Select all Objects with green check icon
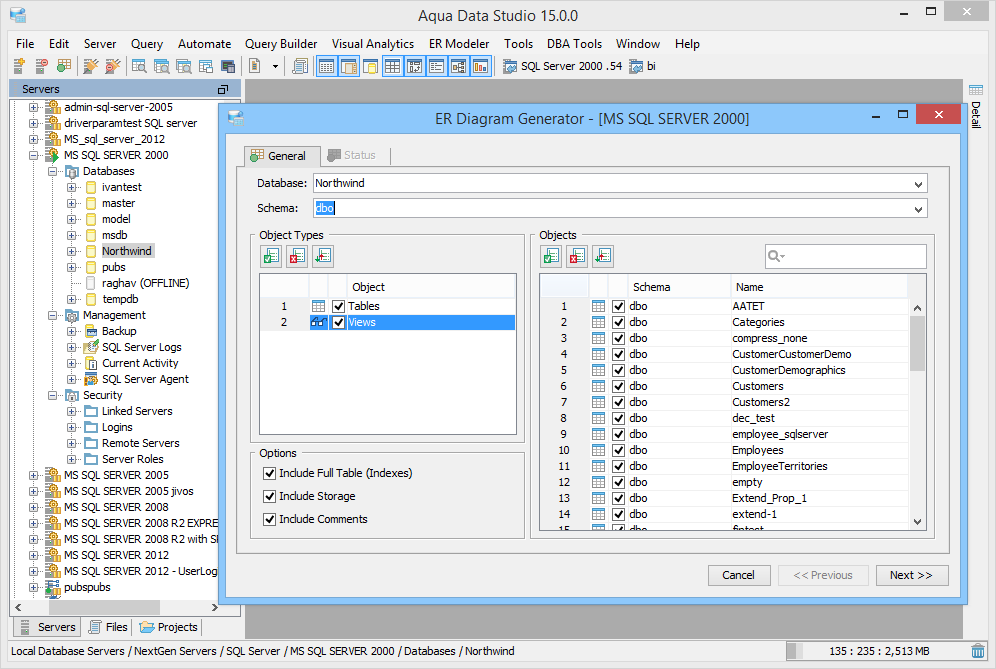This screenshot has height=669, width=996. click(551, 256)
